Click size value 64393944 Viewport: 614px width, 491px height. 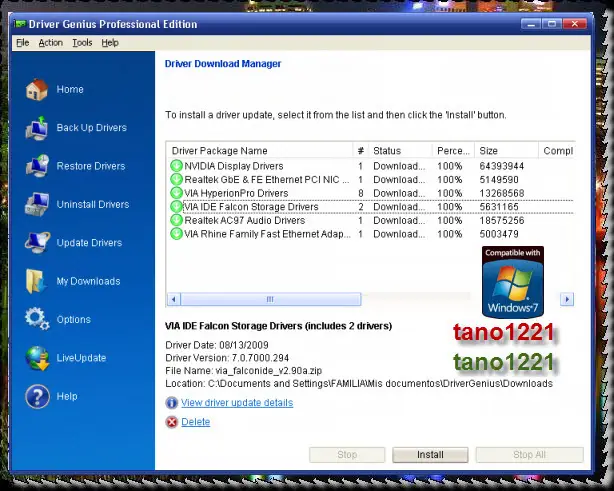[x=502, y=166]
